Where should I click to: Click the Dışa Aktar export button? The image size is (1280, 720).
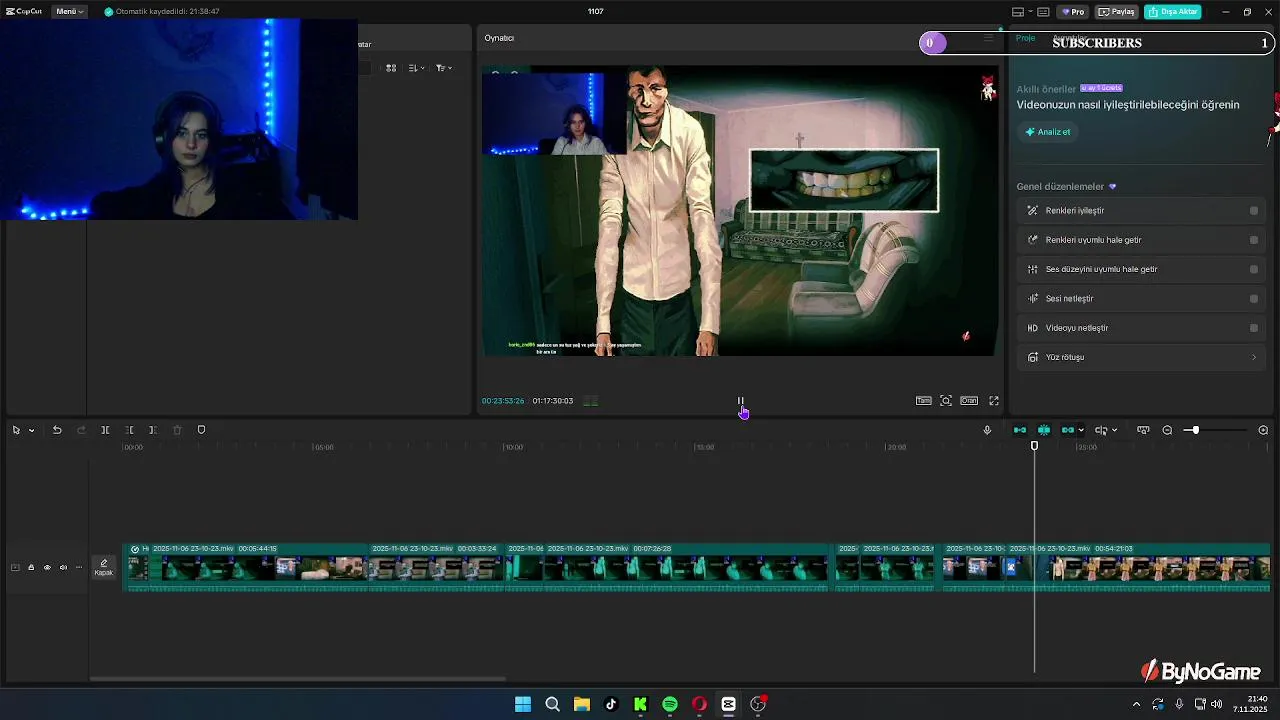(1173, 12)
